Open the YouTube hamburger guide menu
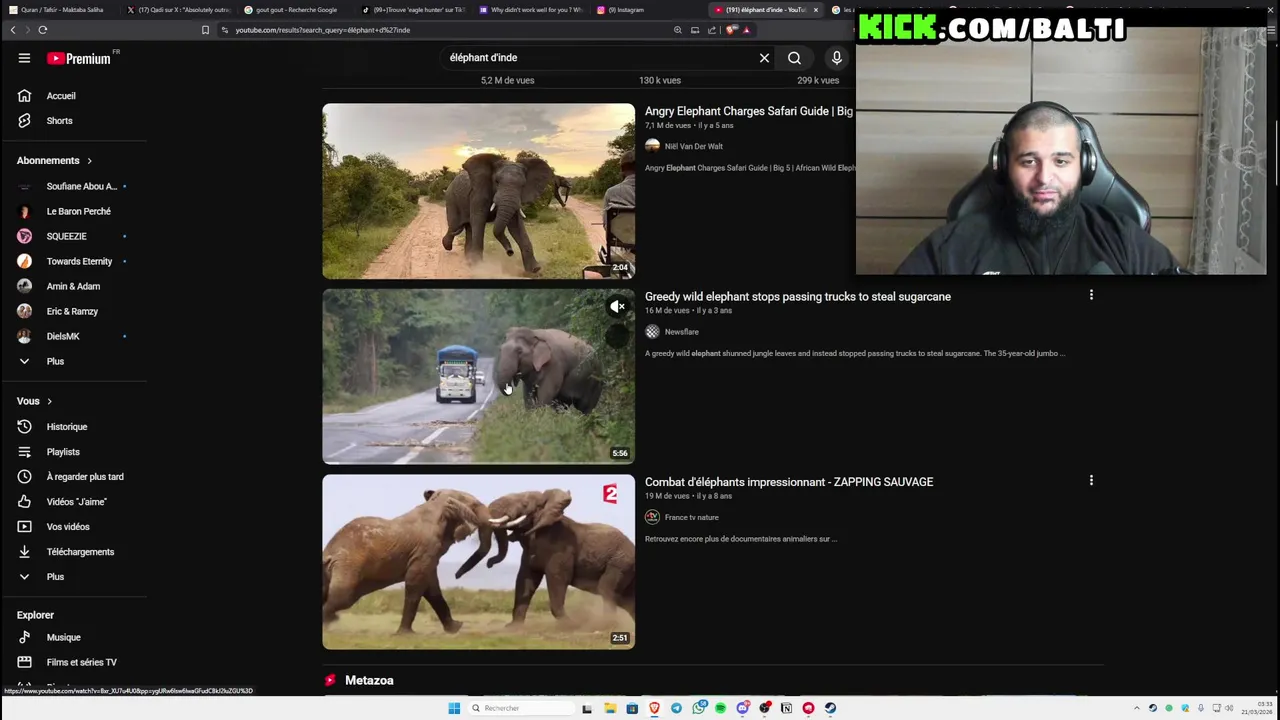The width and height of the screenshot is (1280, 720). (x=24, y=58)
